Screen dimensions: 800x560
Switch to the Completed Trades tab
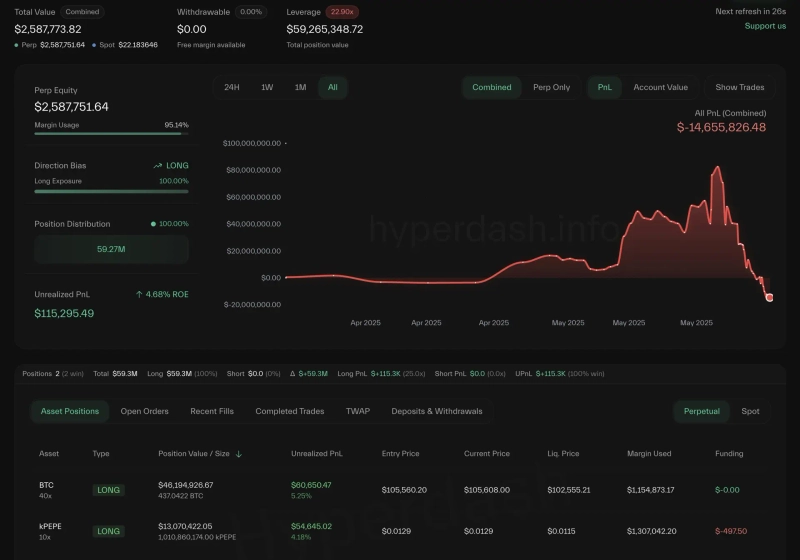(289, 411)
